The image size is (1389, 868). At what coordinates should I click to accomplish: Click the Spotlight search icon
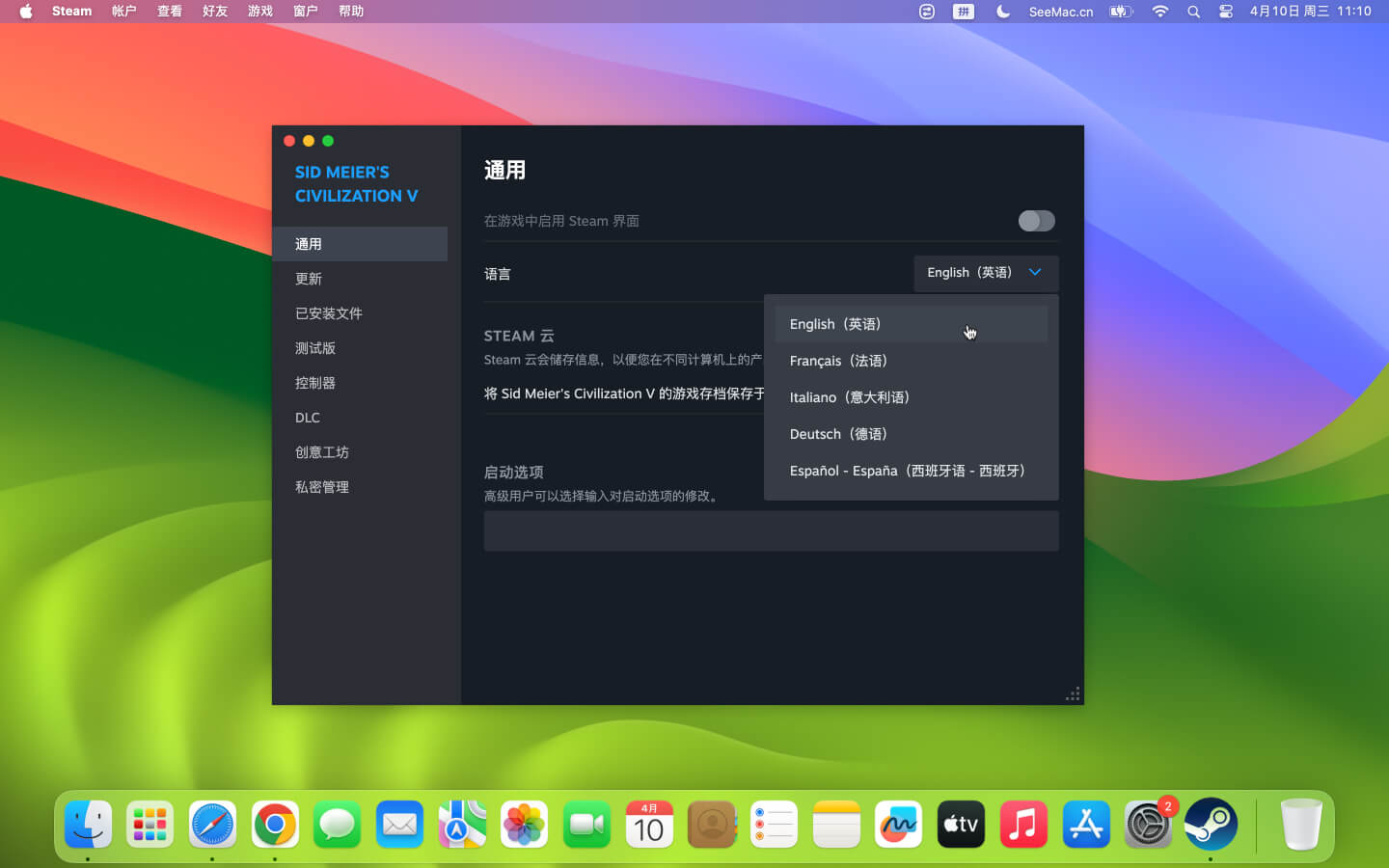[x=1193, y=12]
